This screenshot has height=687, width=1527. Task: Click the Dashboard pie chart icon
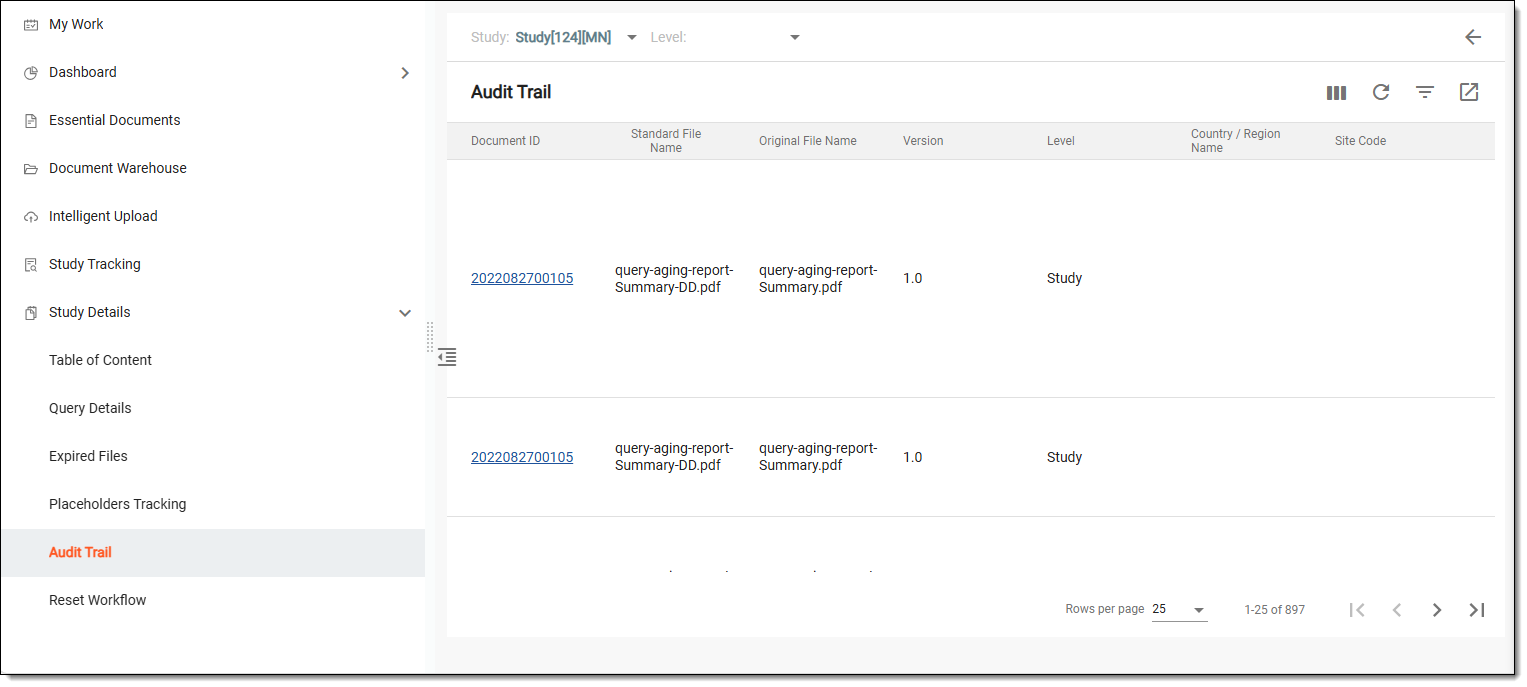click(30, 73)
